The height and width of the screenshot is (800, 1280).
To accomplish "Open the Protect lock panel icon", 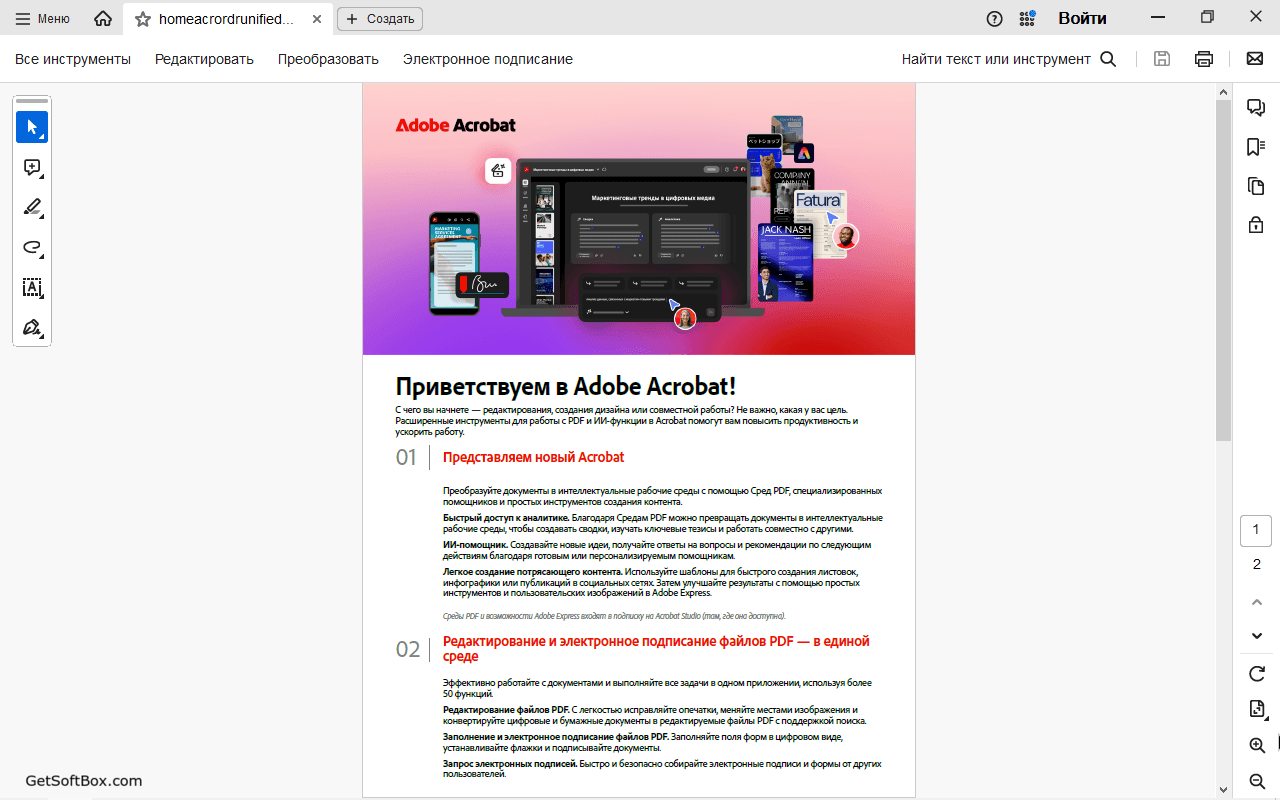I will [x=1256, y=225].
